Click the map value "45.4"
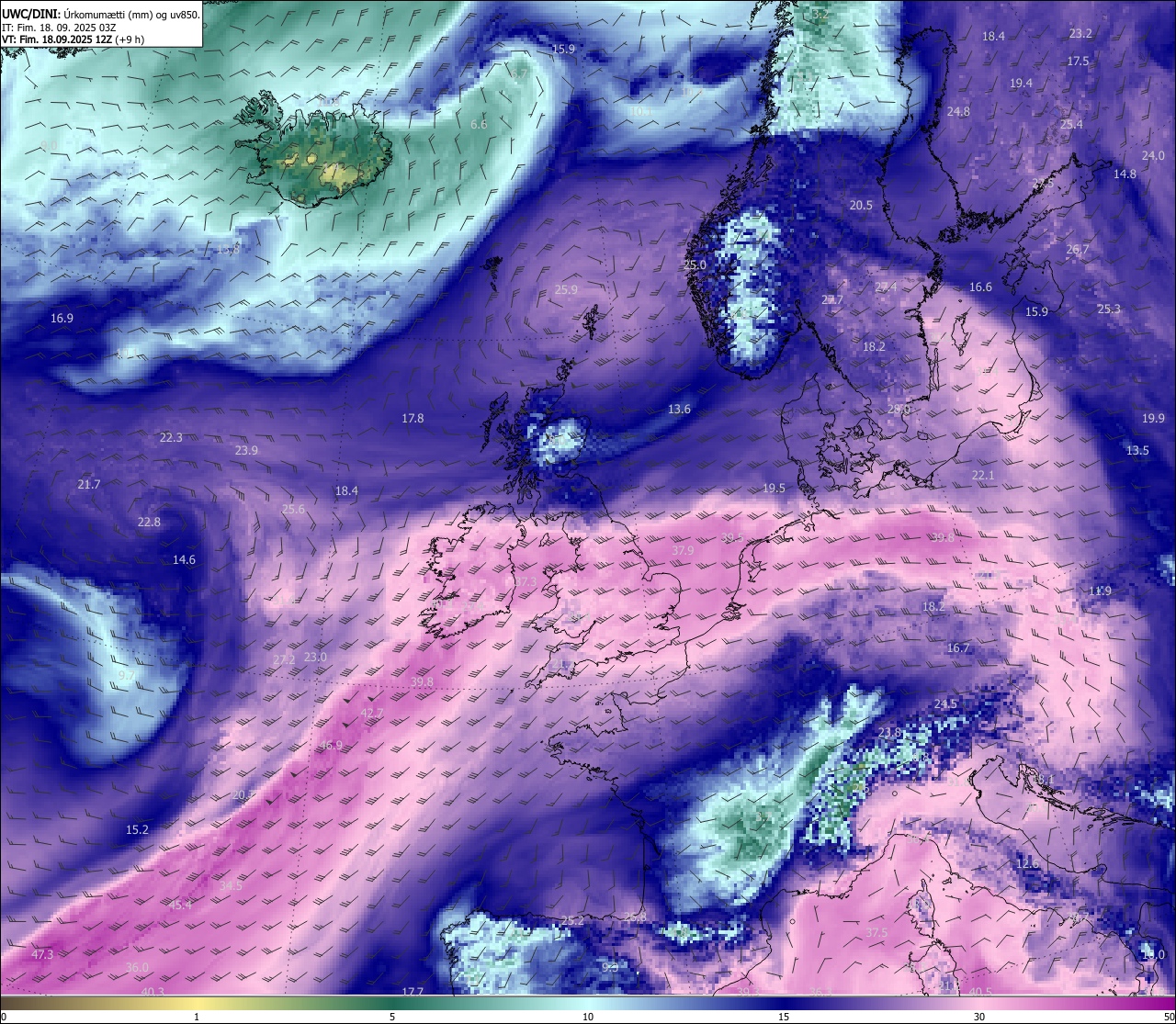The image size is (1176, 1024). 181,906
